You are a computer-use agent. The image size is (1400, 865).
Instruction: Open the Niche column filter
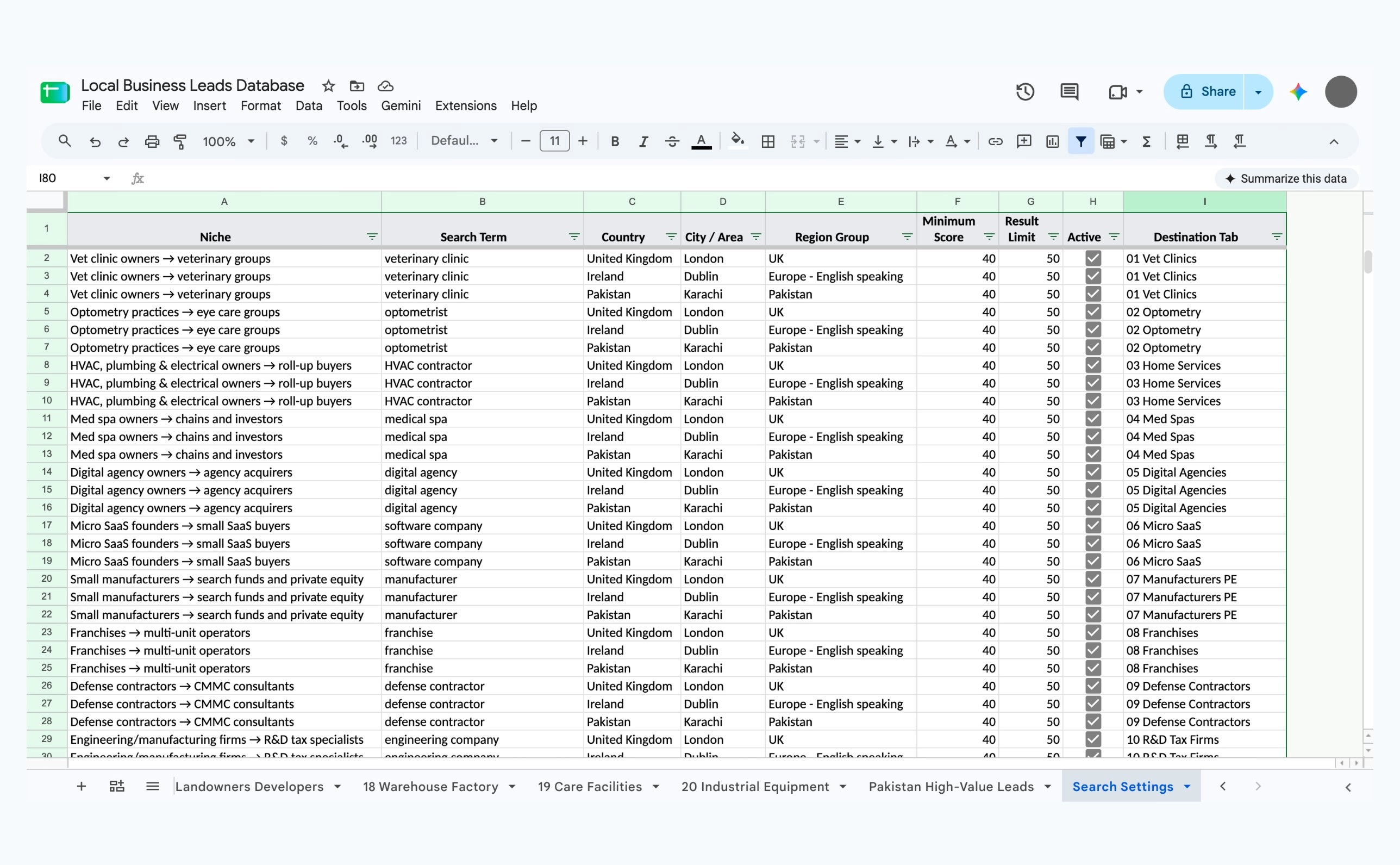[372, 237]
